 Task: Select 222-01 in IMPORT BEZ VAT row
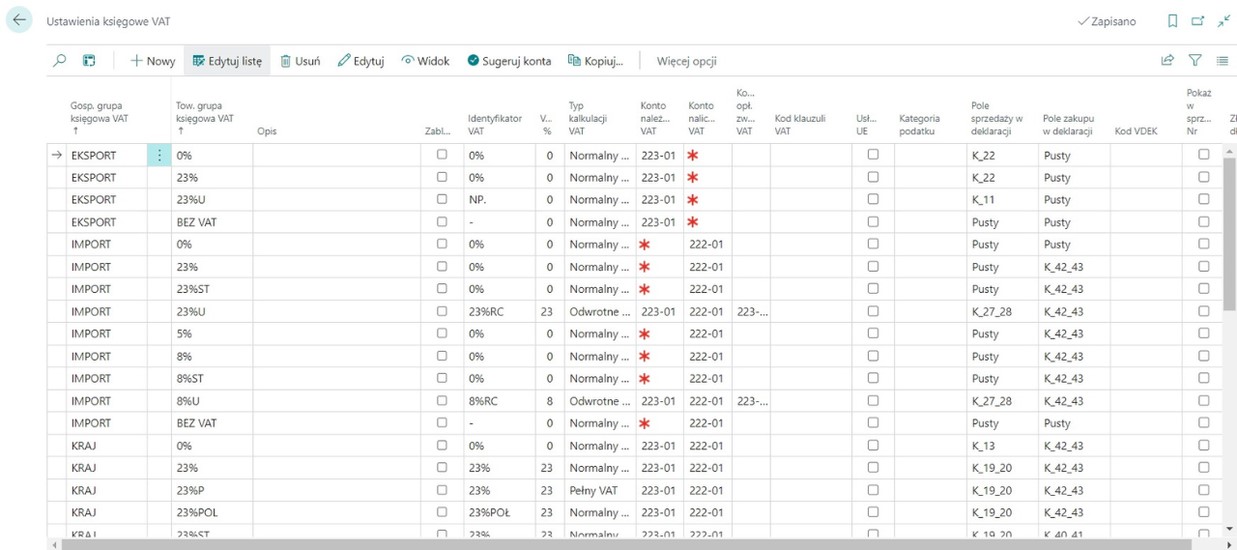pos(708,423)
